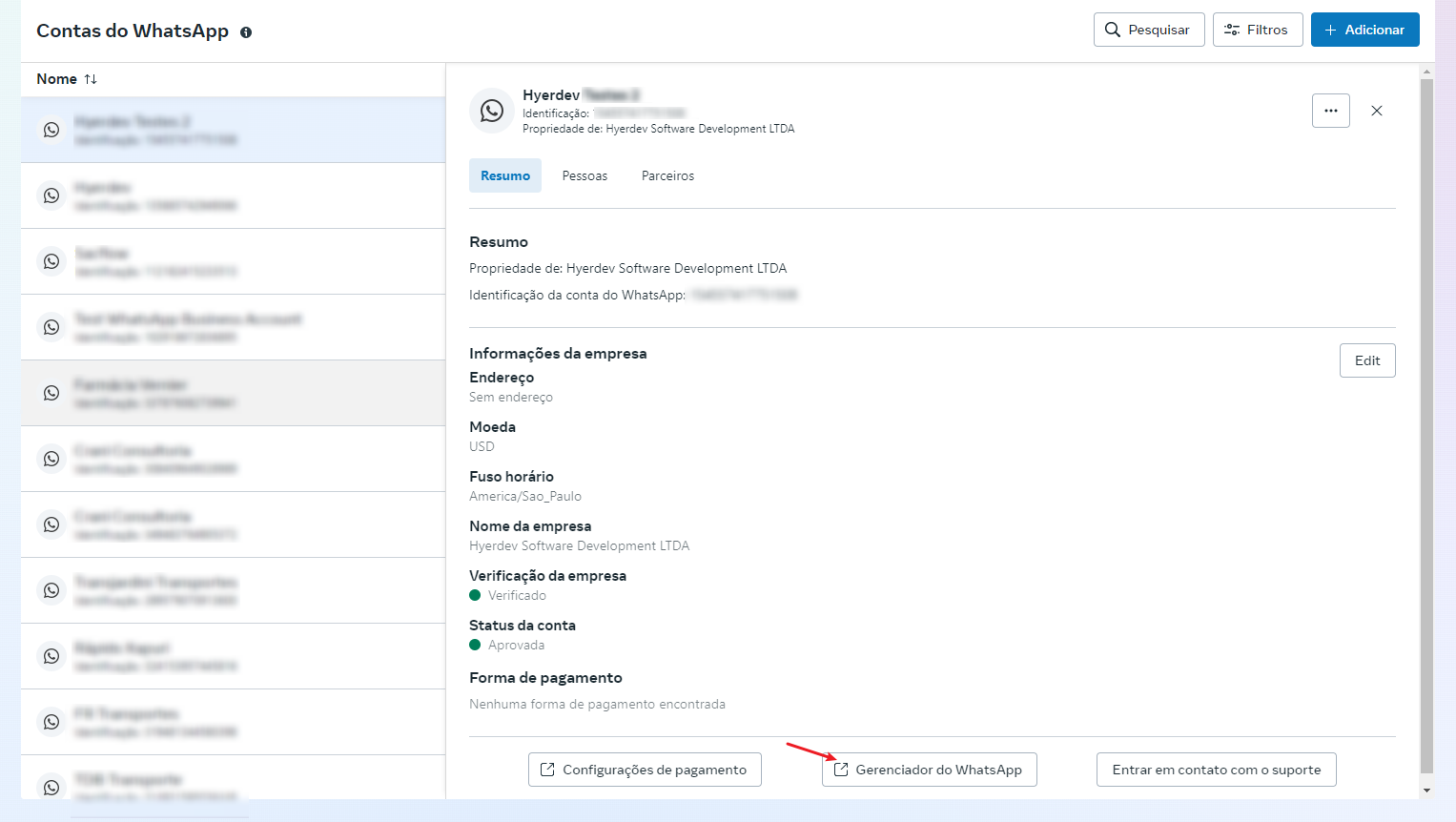
Task: Click the magnifier Pesquisar button
Action: 1148,30
